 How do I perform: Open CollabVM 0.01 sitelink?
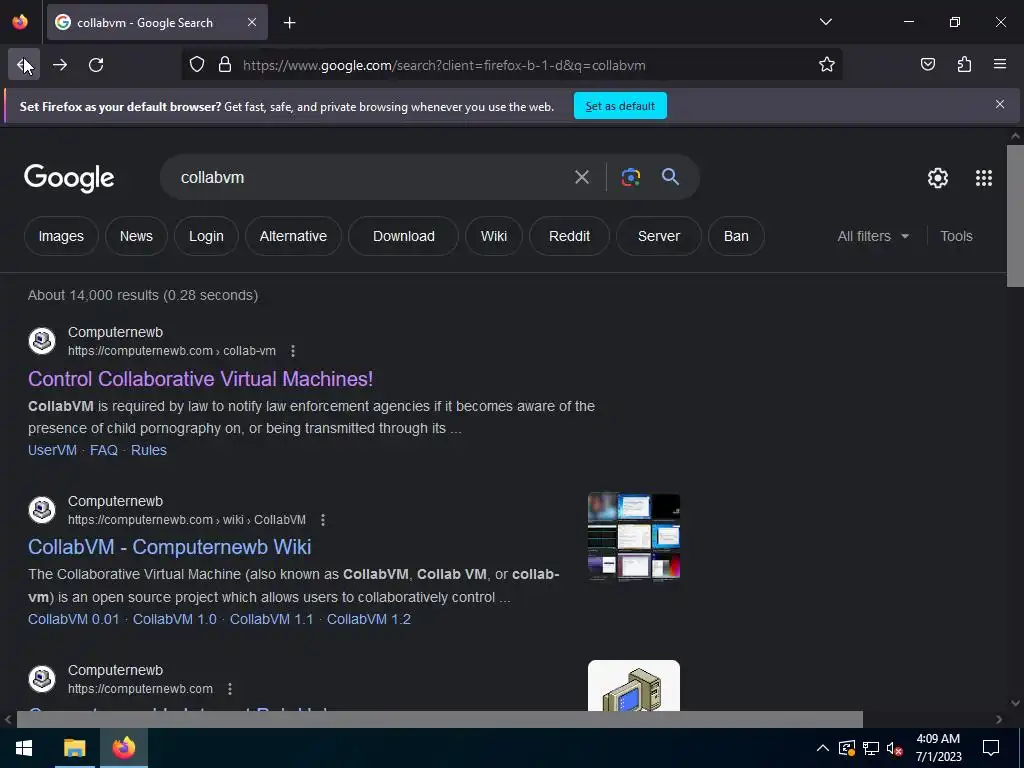(74, 619)
